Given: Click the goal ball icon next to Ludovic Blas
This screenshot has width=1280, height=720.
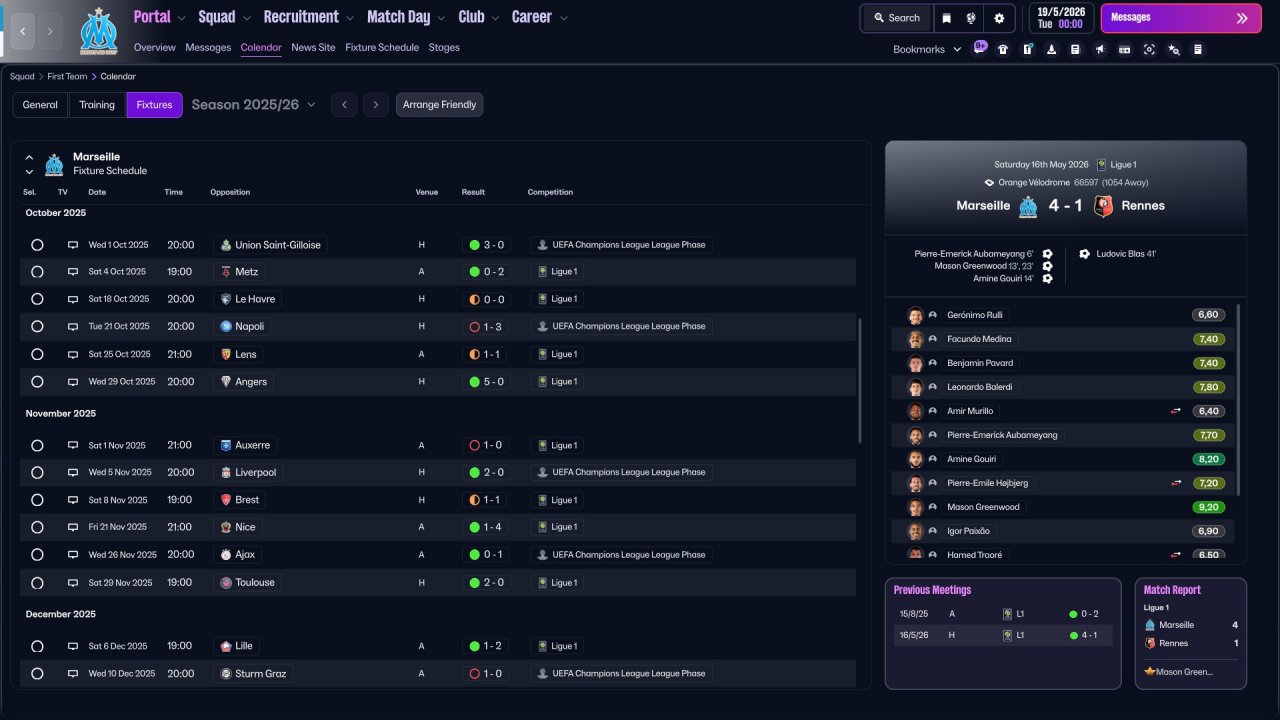Looking at the screenshot, I should click(x=1084, y=254).
